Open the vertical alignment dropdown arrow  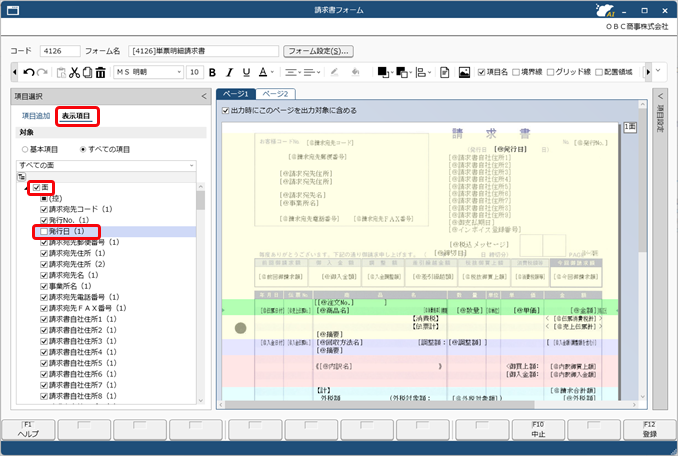[318, 72]
